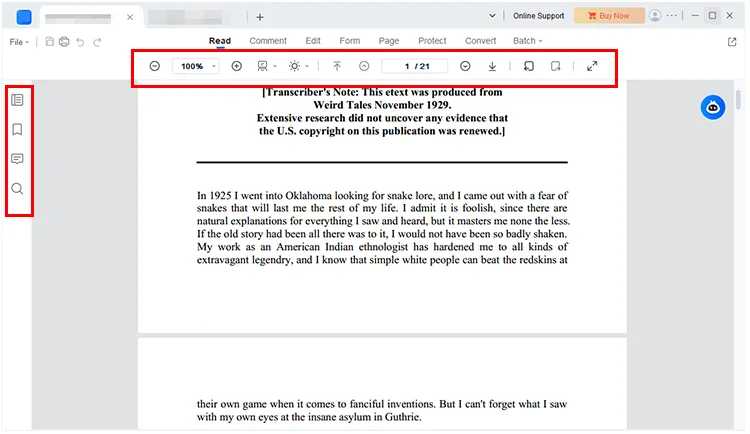This screenshot has width=750, height=434.
Task: Click the vertical scrollbar thumb
Action: pos(739,100)
